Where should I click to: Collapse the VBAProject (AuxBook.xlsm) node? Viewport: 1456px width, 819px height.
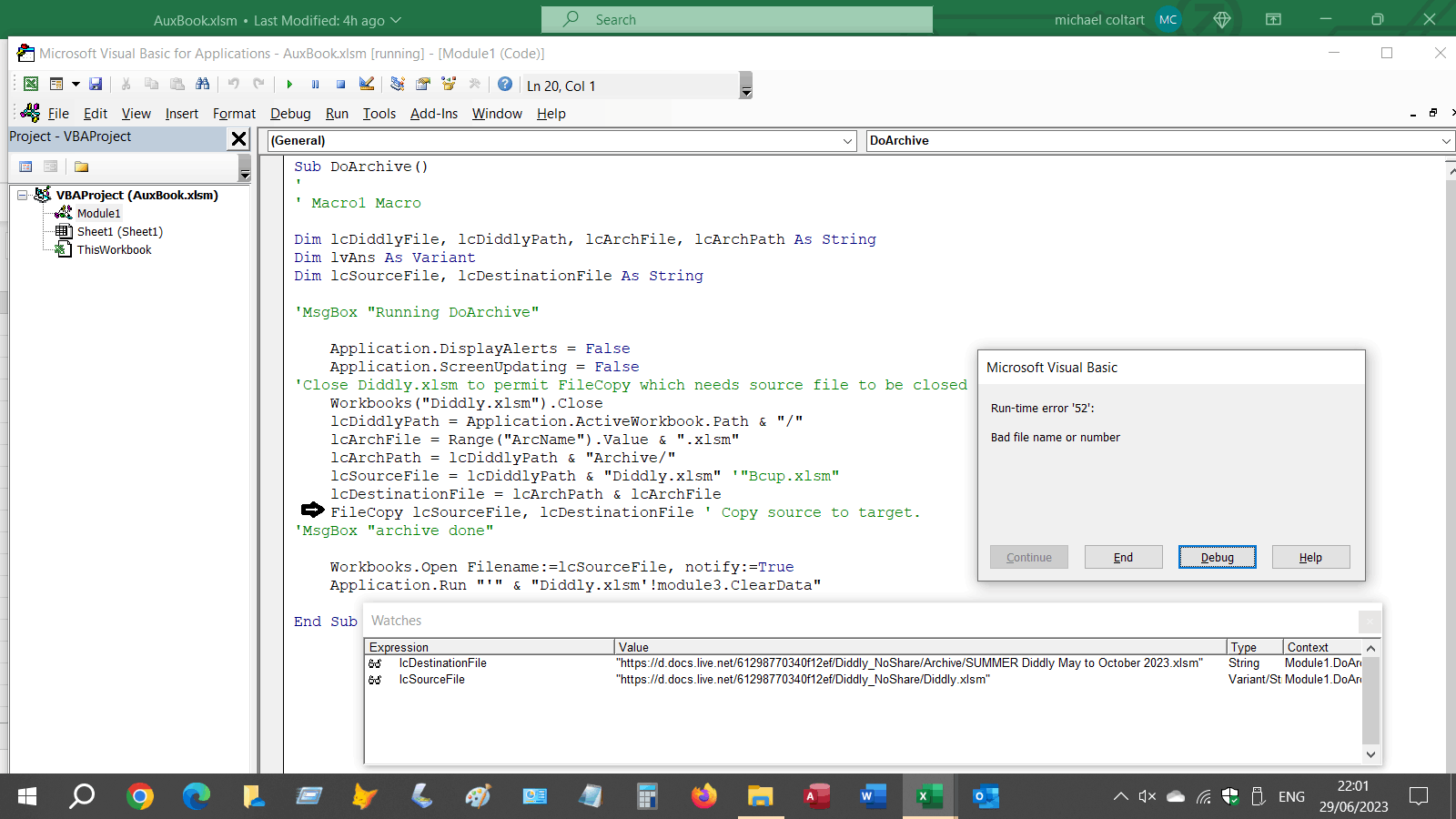click(x=22, y=195)
